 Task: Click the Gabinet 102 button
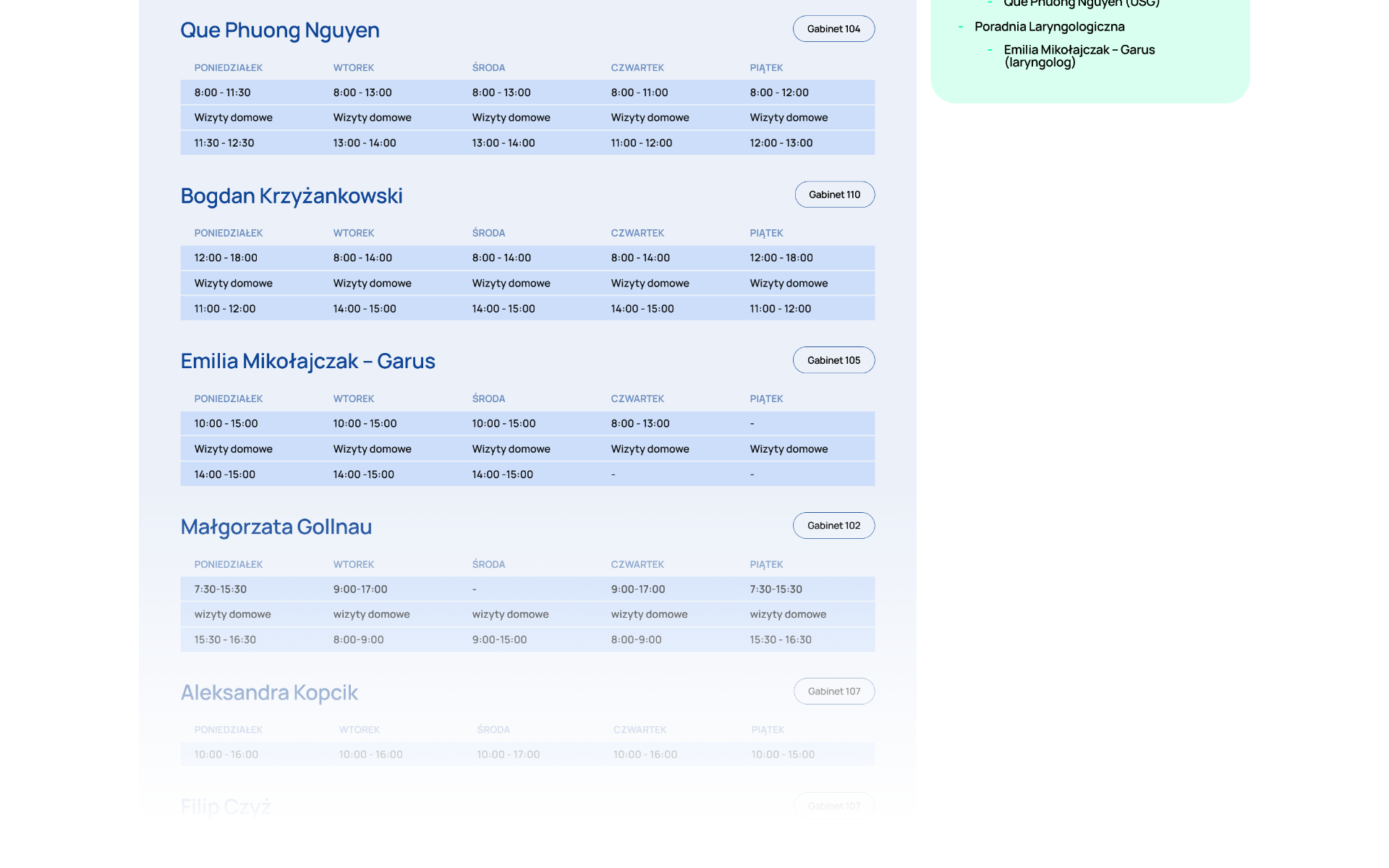point(833,526)
